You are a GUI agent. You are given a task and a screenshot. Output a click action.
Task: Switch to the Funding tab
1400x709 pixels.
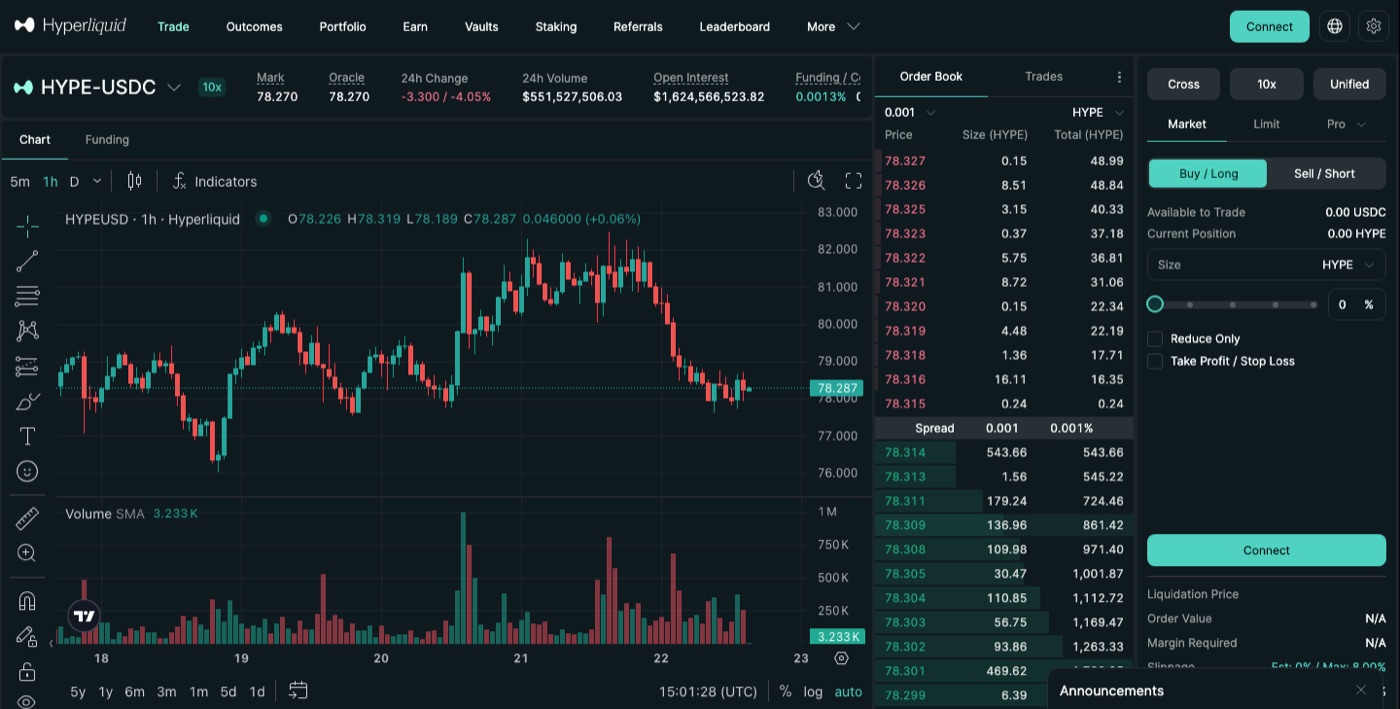click(x=107, y=139)
